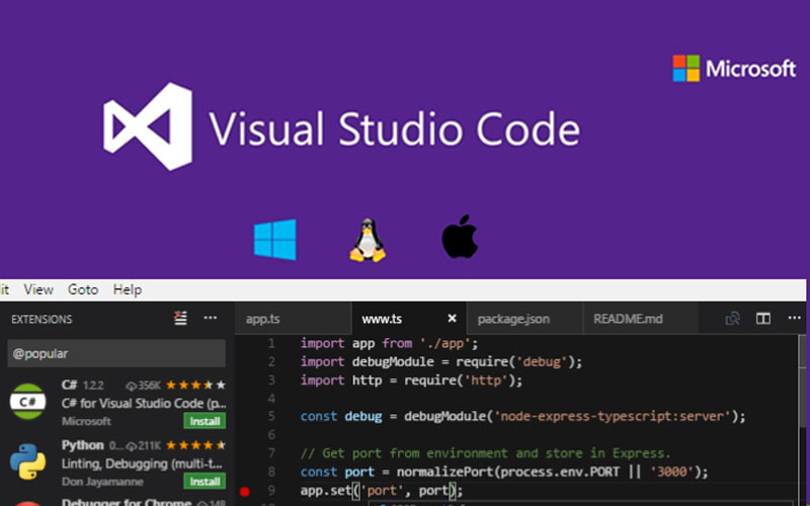Open Extensions panel more actions ellipsis
Screen dimensions: 810x506
pyautogui.click(x=210, y=318)
